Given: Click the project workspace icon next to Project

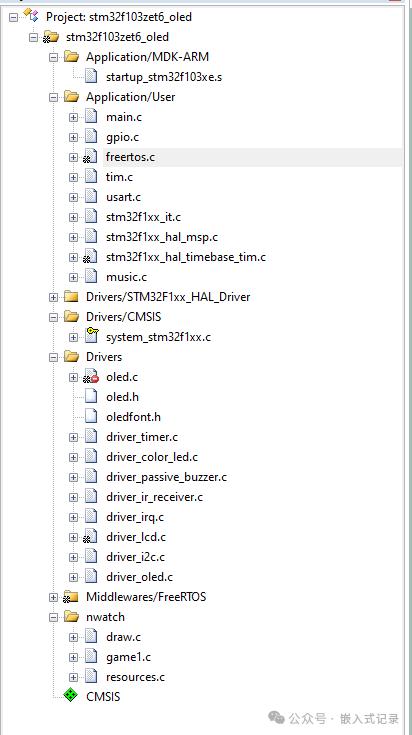Looking at the screenshot, I should click(31, 16).
